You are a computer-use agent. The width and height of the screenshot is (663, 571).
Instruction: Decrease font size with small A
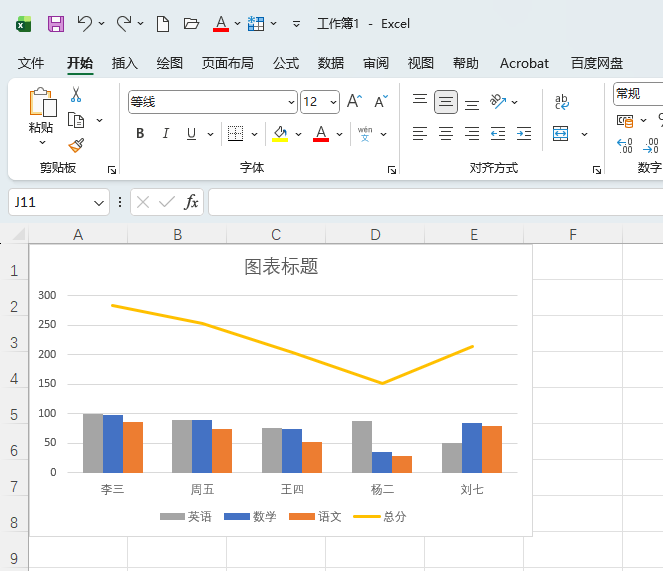pyautogui.click(x=381, y=102)
